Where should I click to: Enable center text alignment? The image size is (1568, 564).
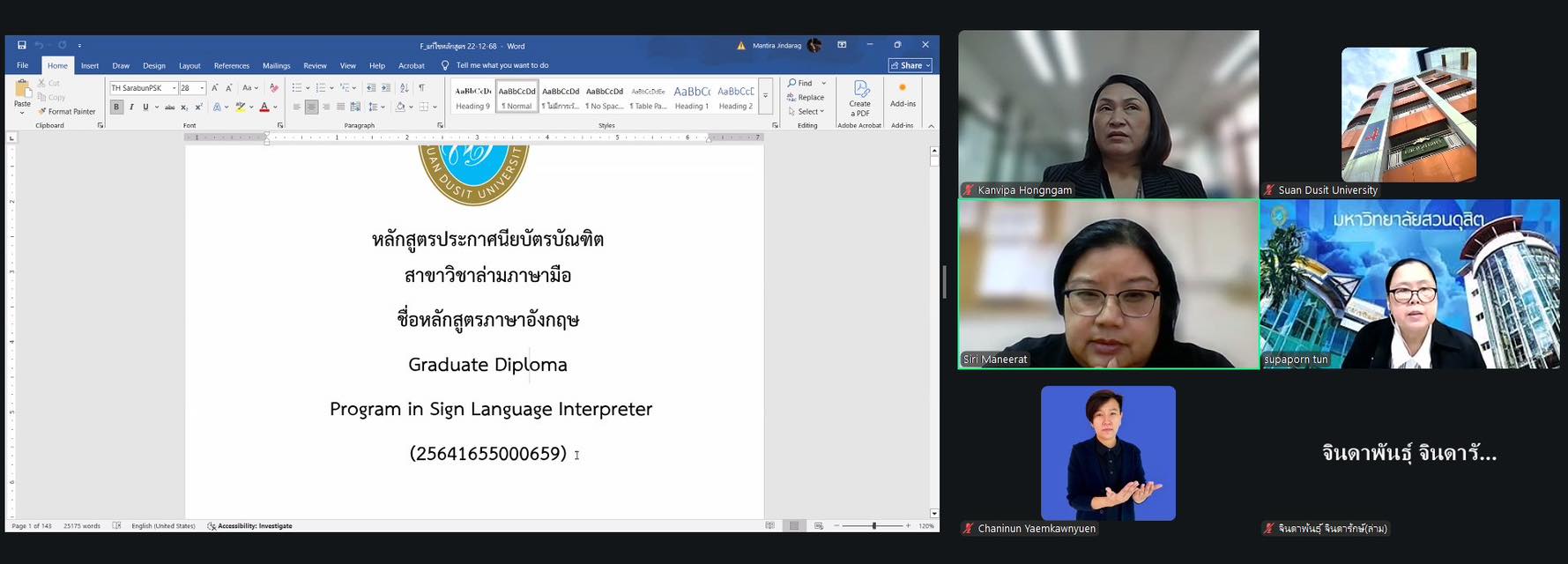point(311,108)
